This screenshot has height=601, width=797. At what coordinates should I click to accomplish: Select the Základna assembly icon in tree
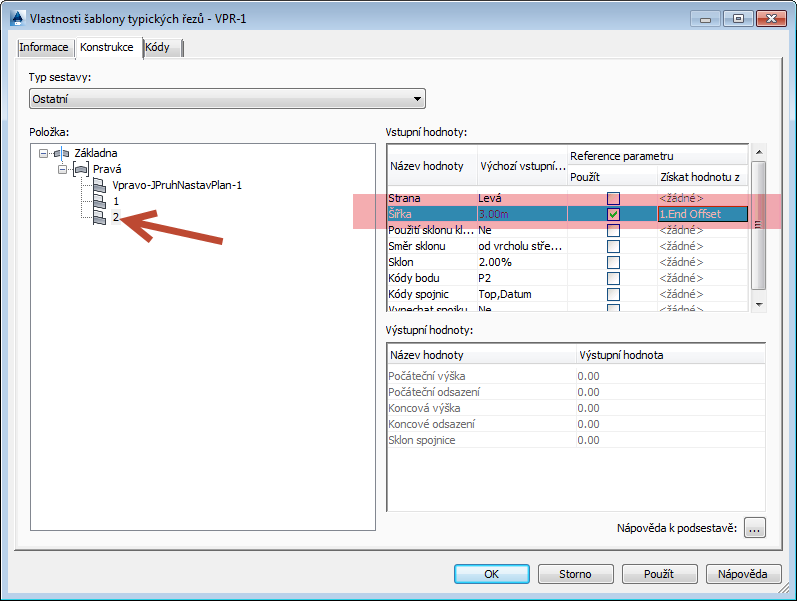(x=61, y=154)
